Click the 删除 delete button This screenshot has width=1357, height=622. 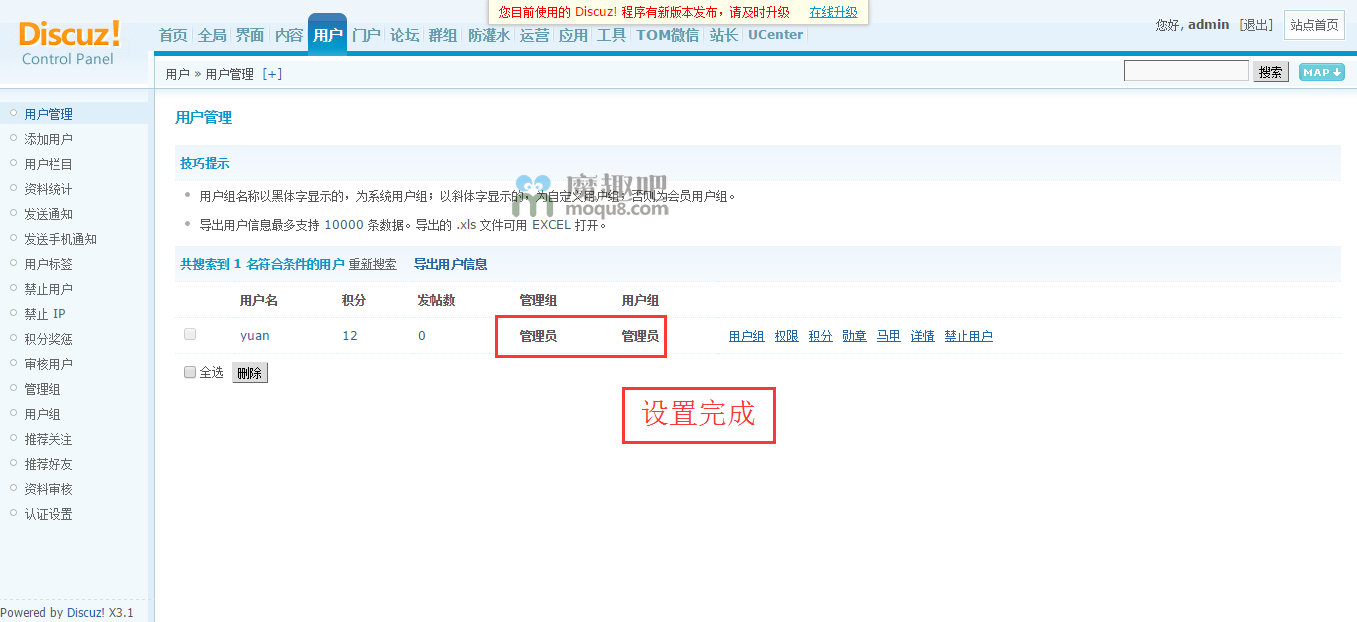point(250,373)
